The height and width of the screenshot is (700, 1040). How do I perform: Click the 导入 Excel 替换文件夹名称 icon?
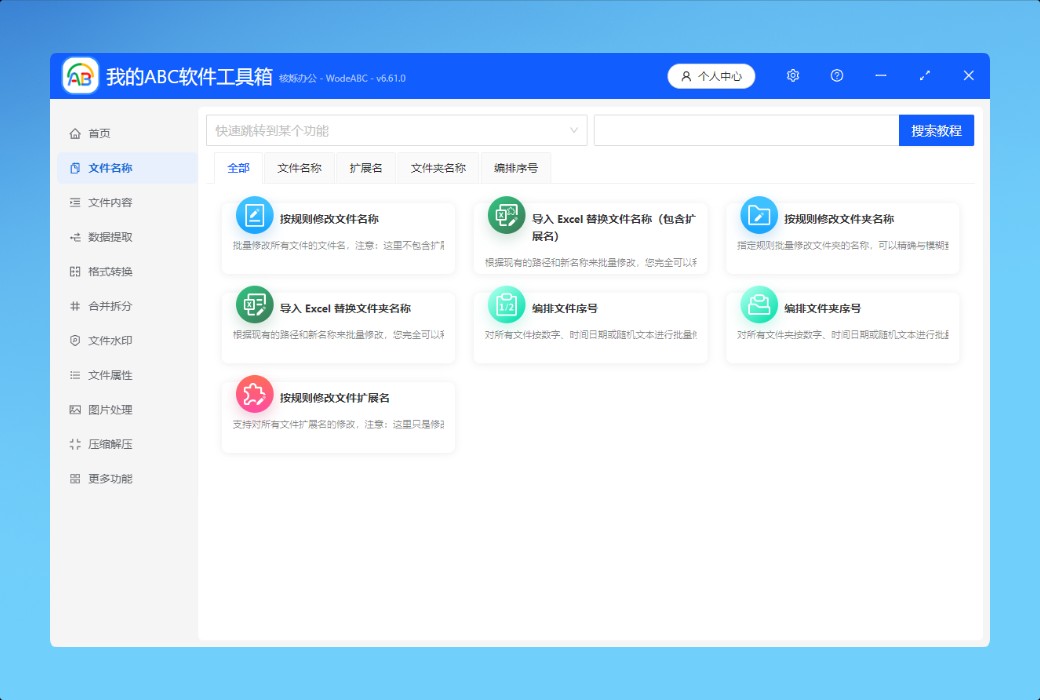coord(254,304)
